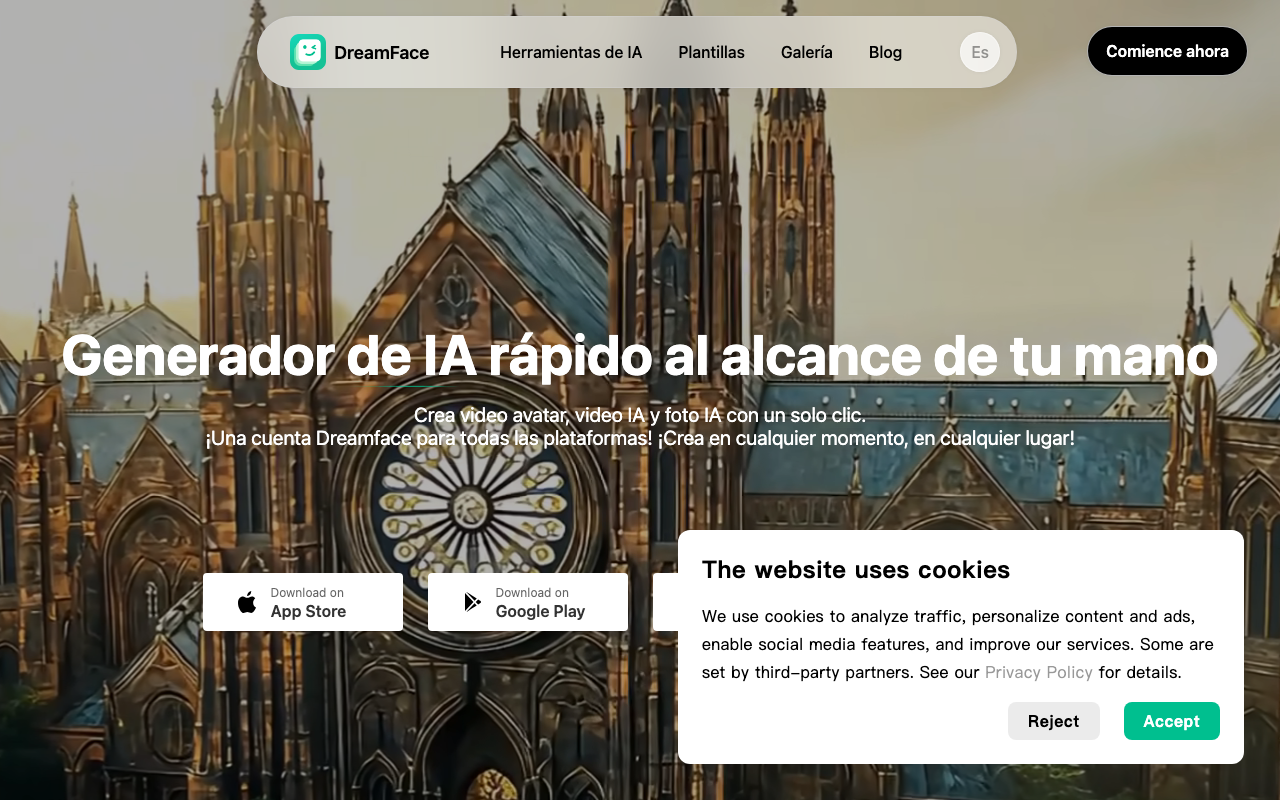Visit the Blog section

point(885,52)
